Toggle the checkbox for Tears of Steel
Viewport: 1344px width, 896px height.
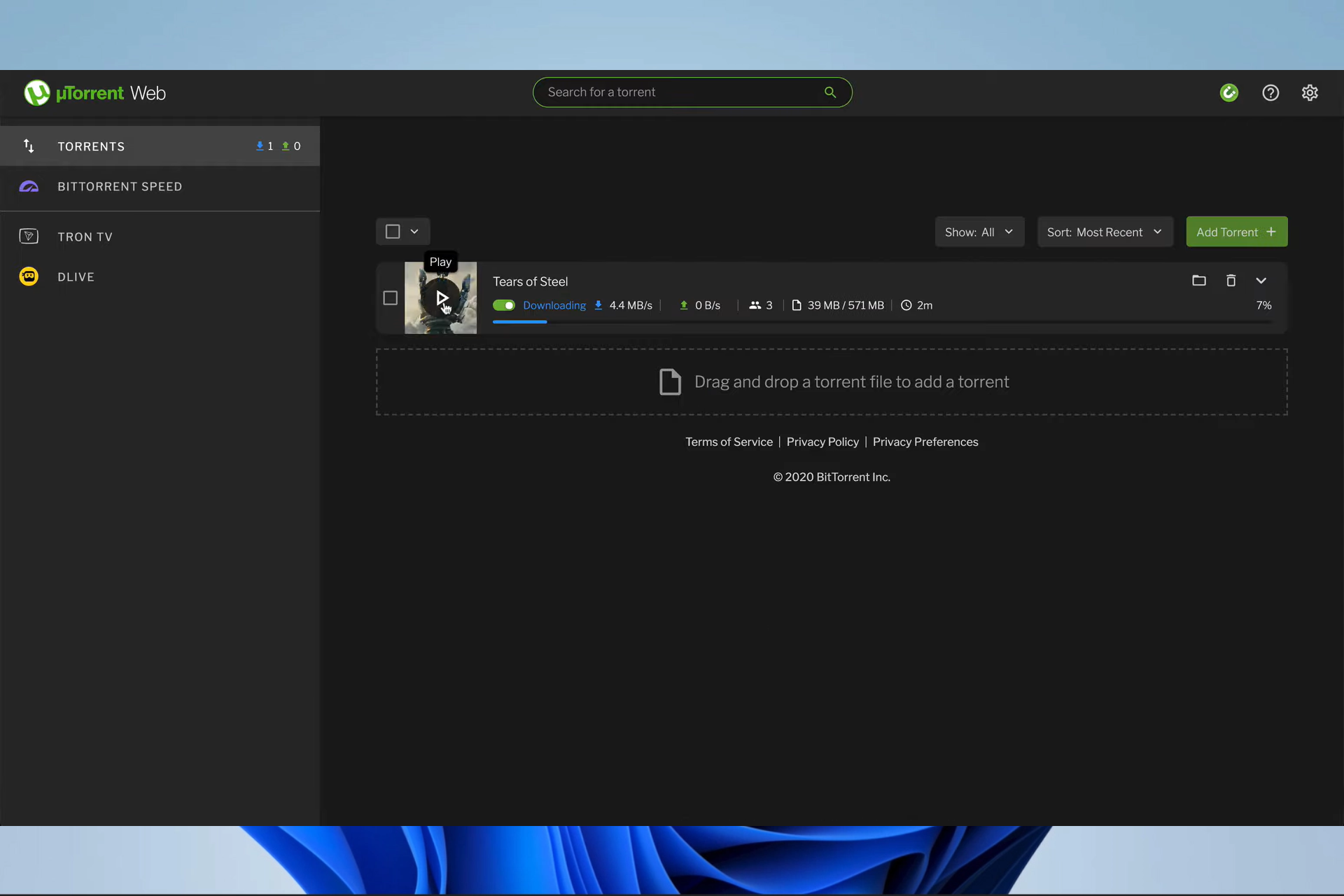click(390, 297)
